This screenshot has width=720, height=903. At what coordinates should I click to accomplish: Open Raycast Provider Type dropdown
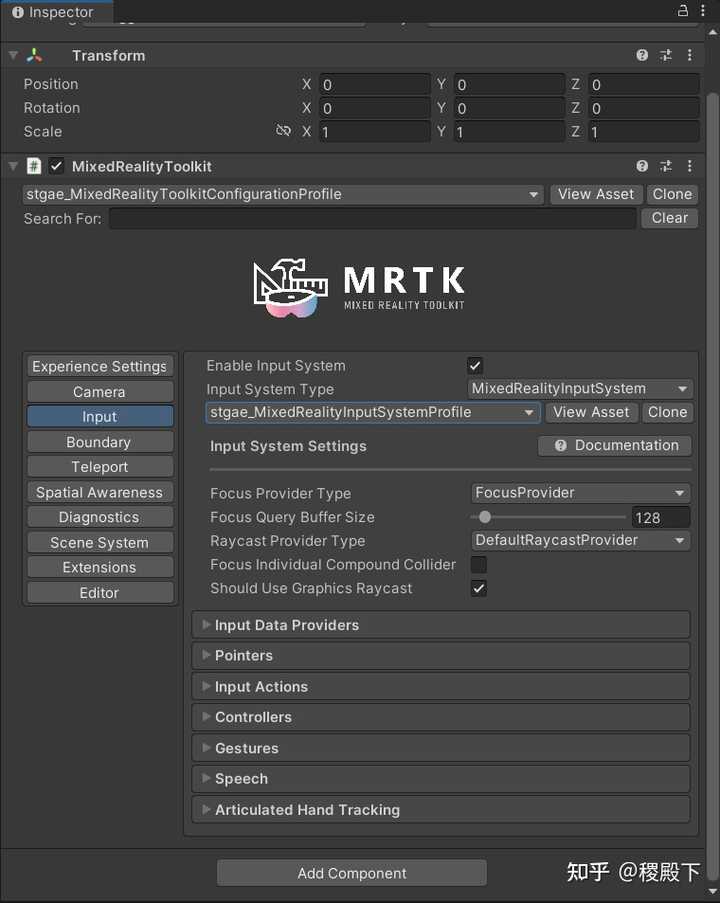pyautogui.click(x=581, y=540)
